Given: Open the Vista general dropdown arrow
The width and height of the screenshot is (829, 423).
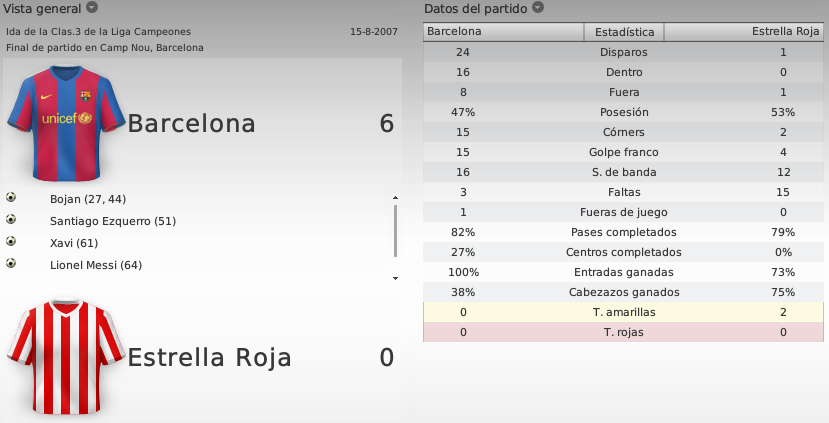Looking at the screenshot, I should tap(92, 7).
